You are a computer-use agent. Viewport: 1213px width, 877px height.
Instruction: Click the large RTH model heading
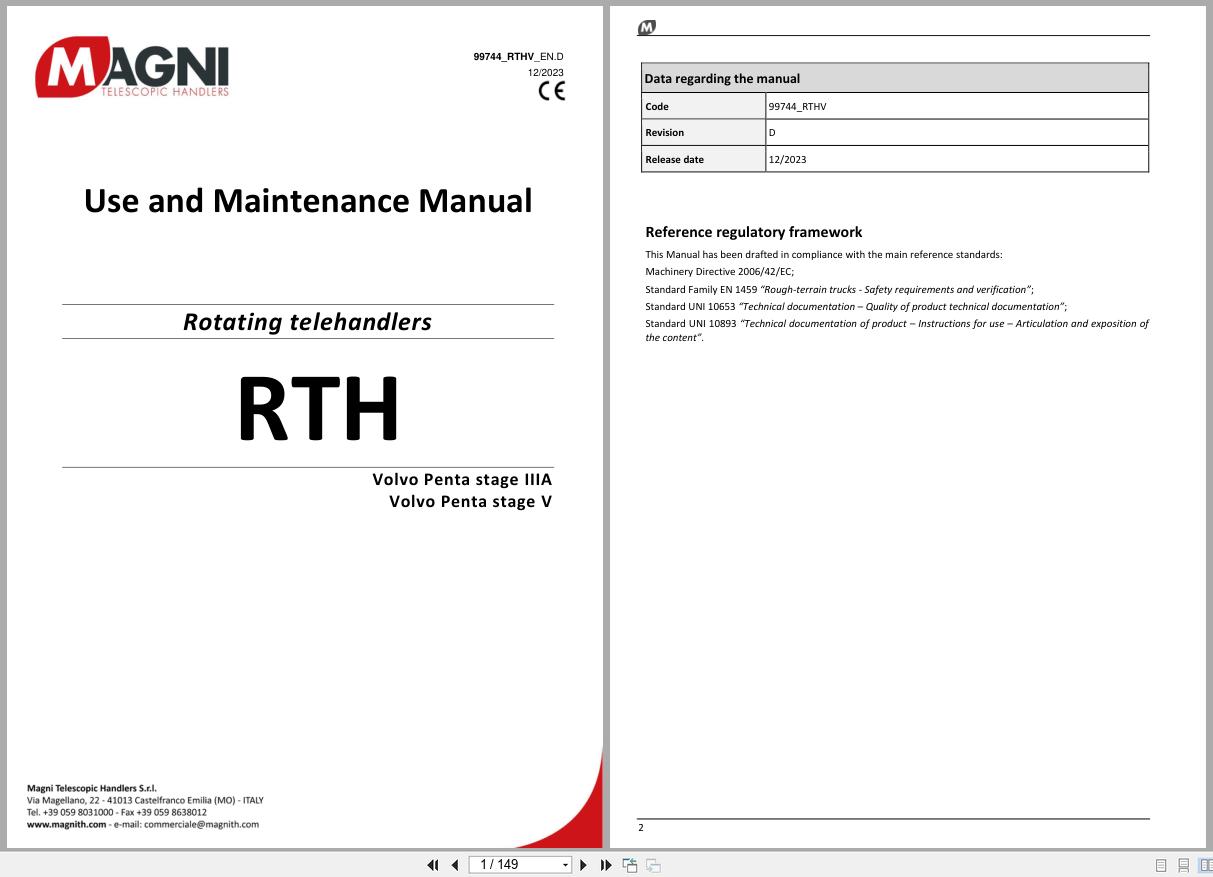(318, 409)
